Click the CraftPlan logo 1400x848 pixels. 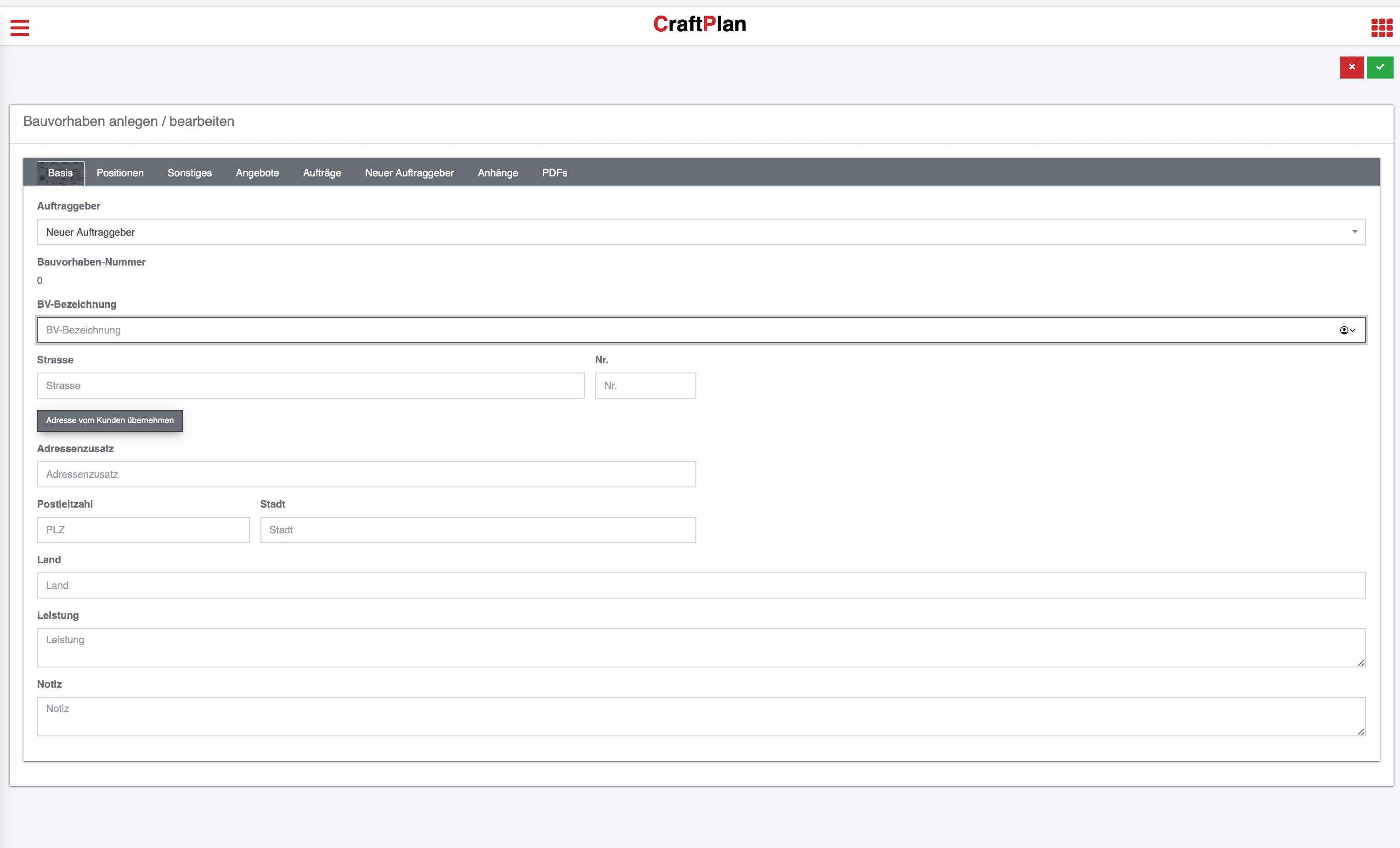(x=700, y=24)
